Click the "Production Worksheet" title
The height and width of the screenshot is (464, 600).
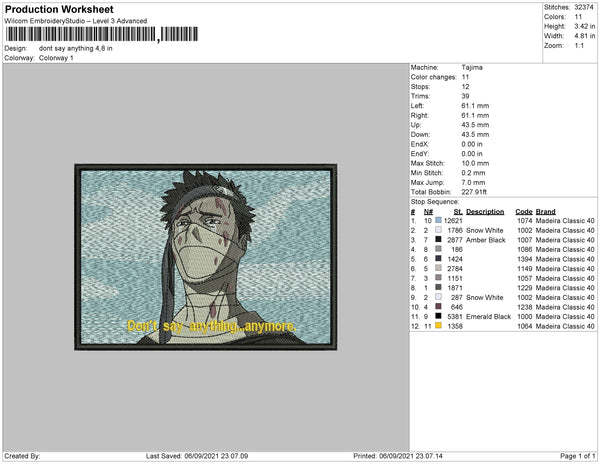pos(59,10)
